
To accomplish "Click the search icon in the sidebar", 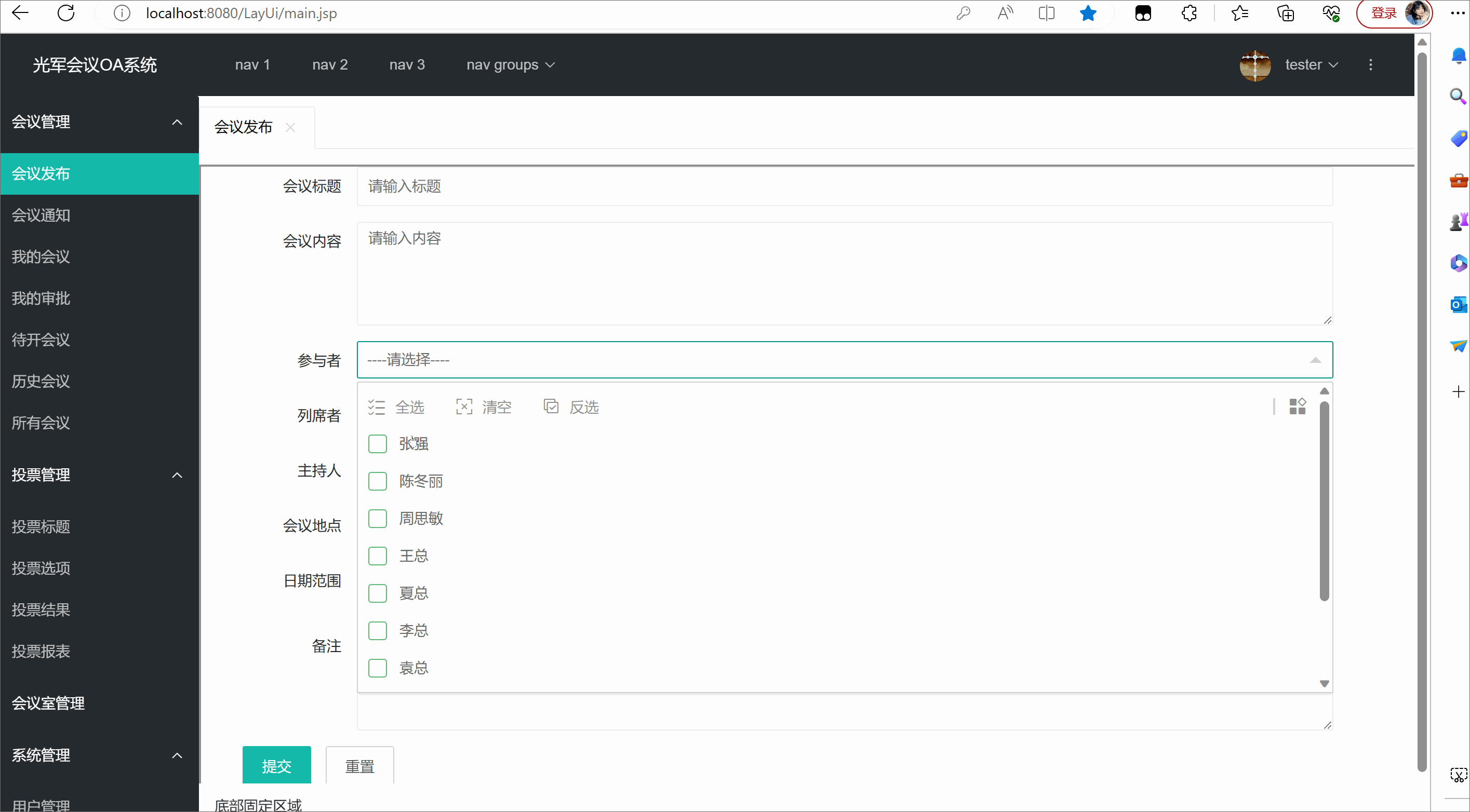I will 1456,95.
